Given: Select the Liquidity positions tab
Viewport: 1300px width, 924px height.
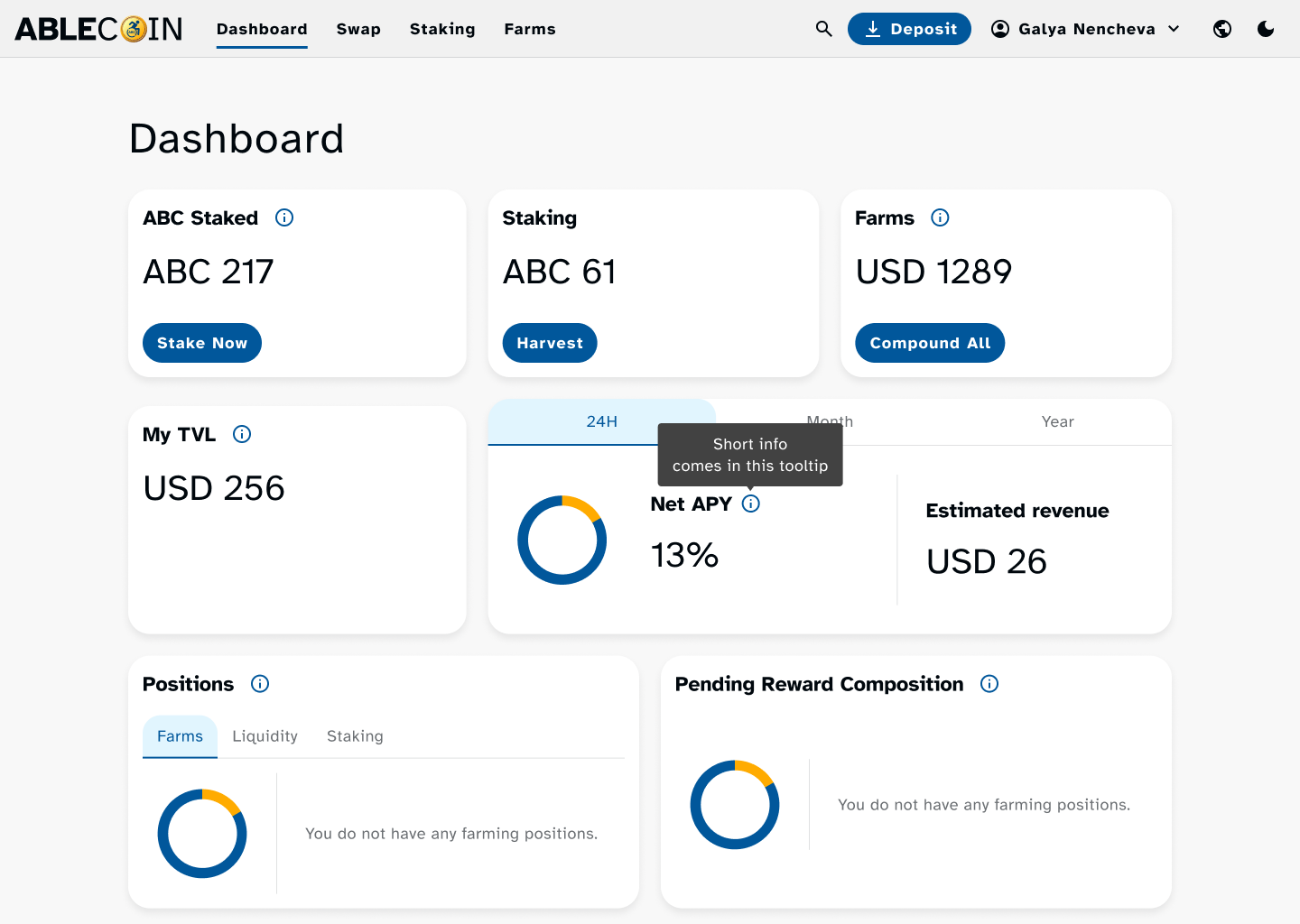Looking at the screenshot, I should 265,736.
